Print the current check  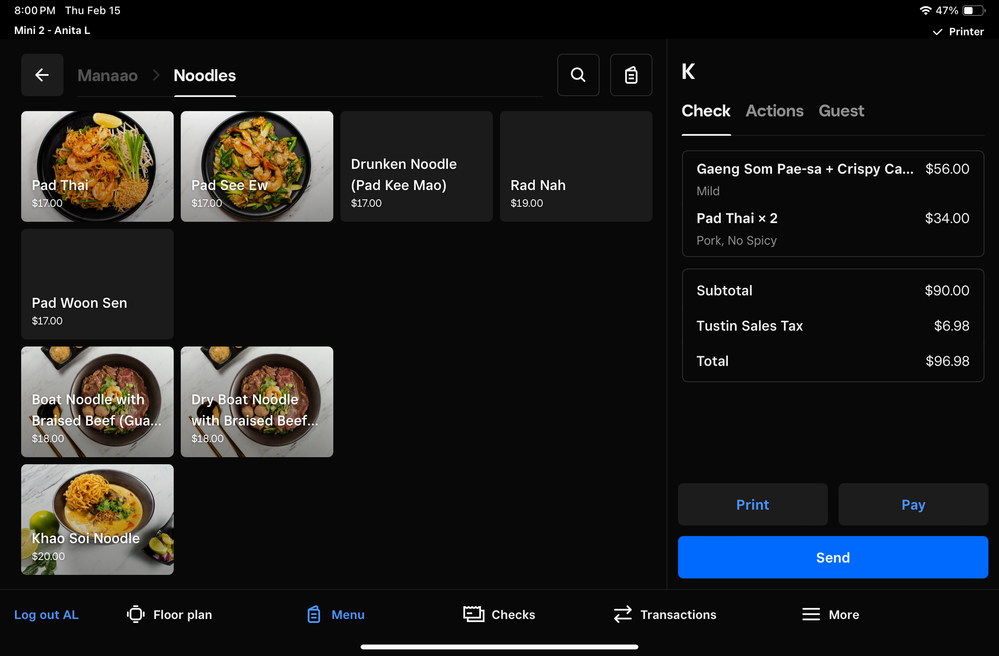coord(752,505)
